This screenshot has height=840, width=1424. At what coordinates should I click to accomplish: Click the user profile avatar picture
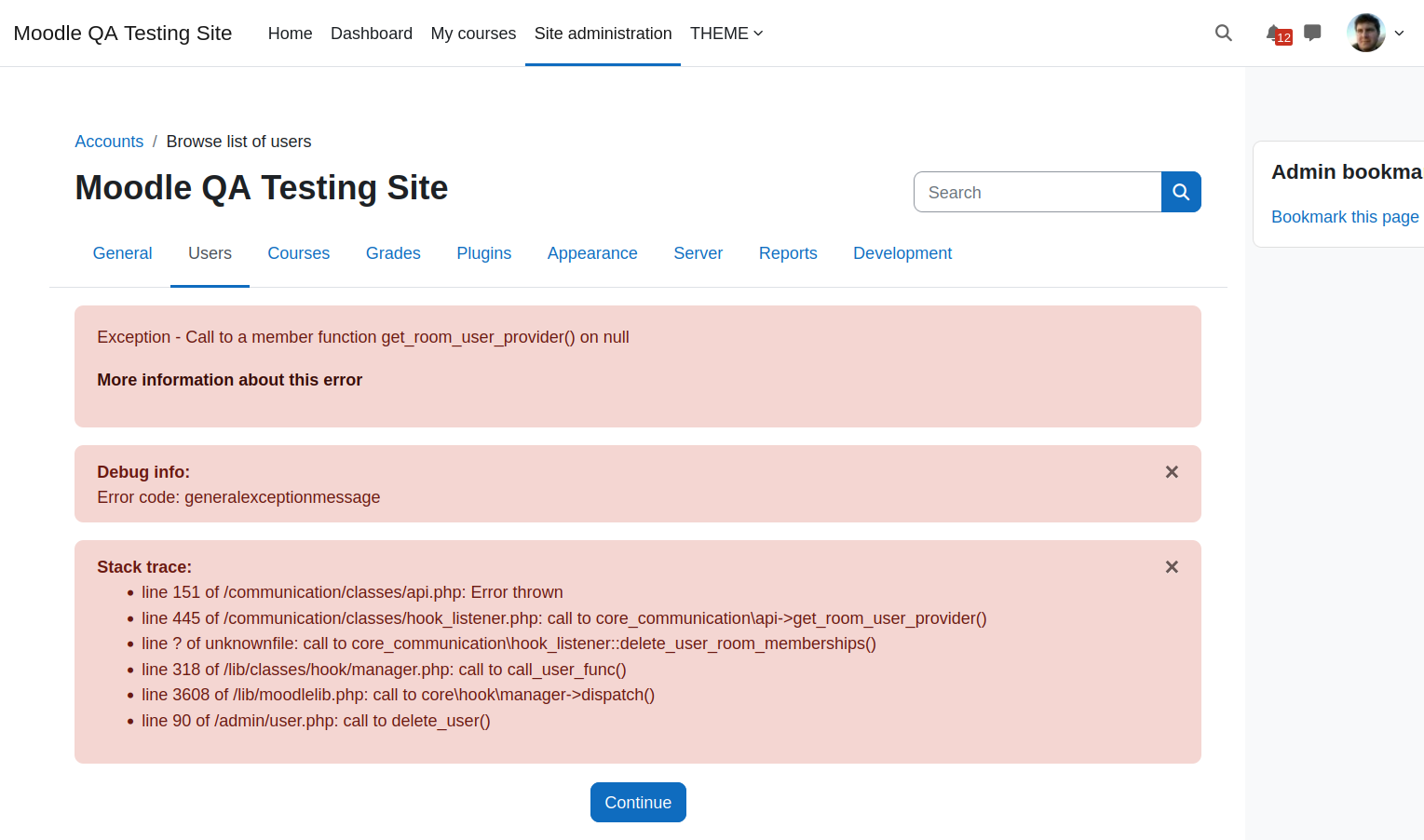pos(1366,33)
